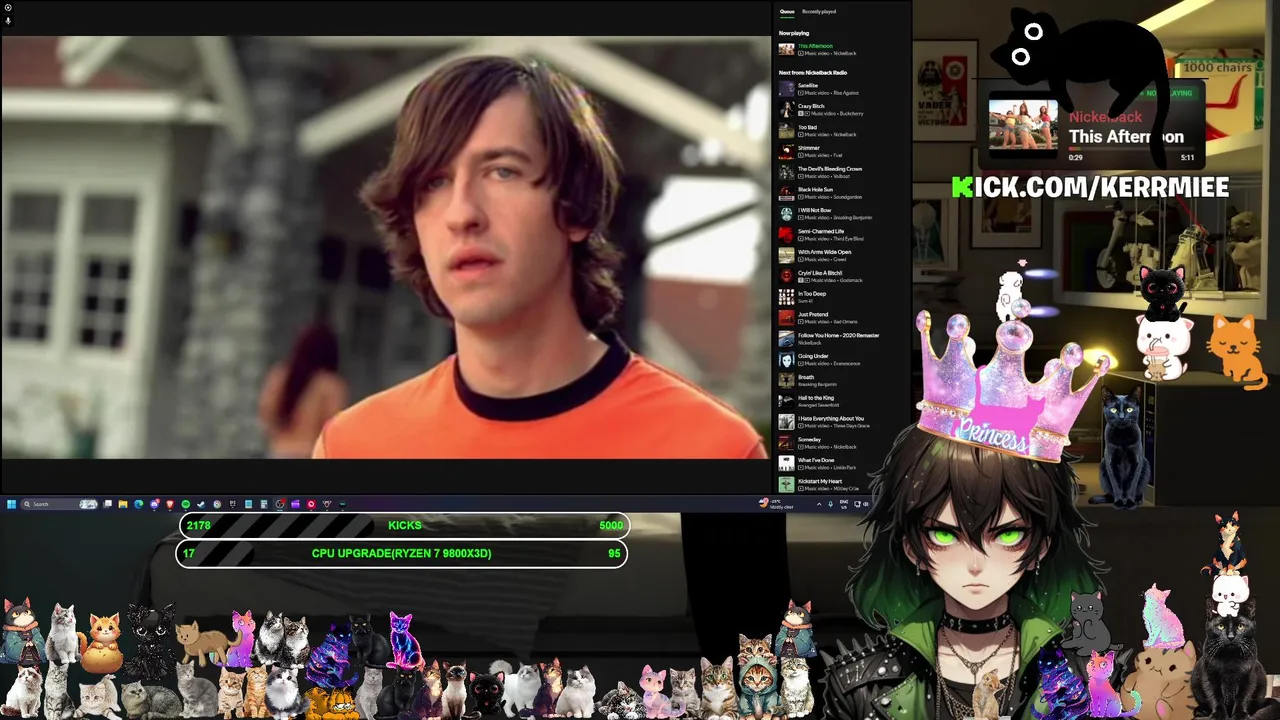Click the This Afternoon now-playing thumbnail
The image size is (1280, 720).
pyautogui.click(x=787, y=49)
